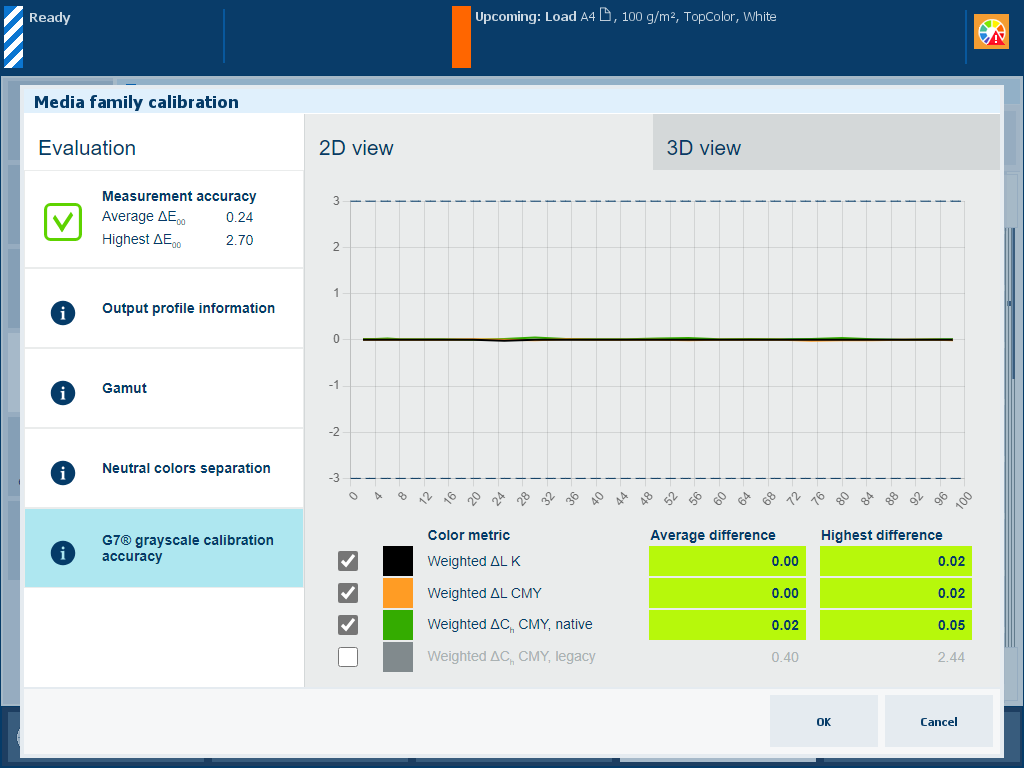Screen dimensions: 1024x768
Task: Click the striped Ready status indicator
Action: 13,37
